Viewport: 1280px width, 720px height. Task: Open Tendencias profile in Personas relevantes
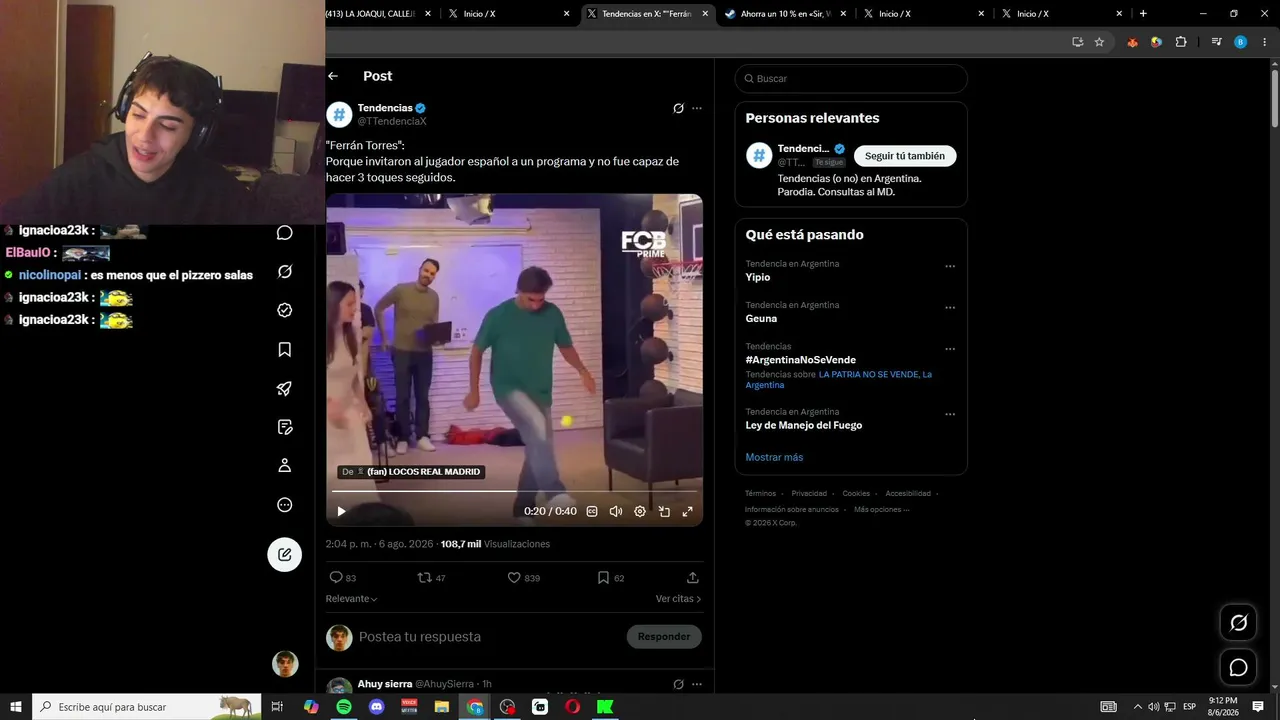pyautogui.click(x=803, y=149)
